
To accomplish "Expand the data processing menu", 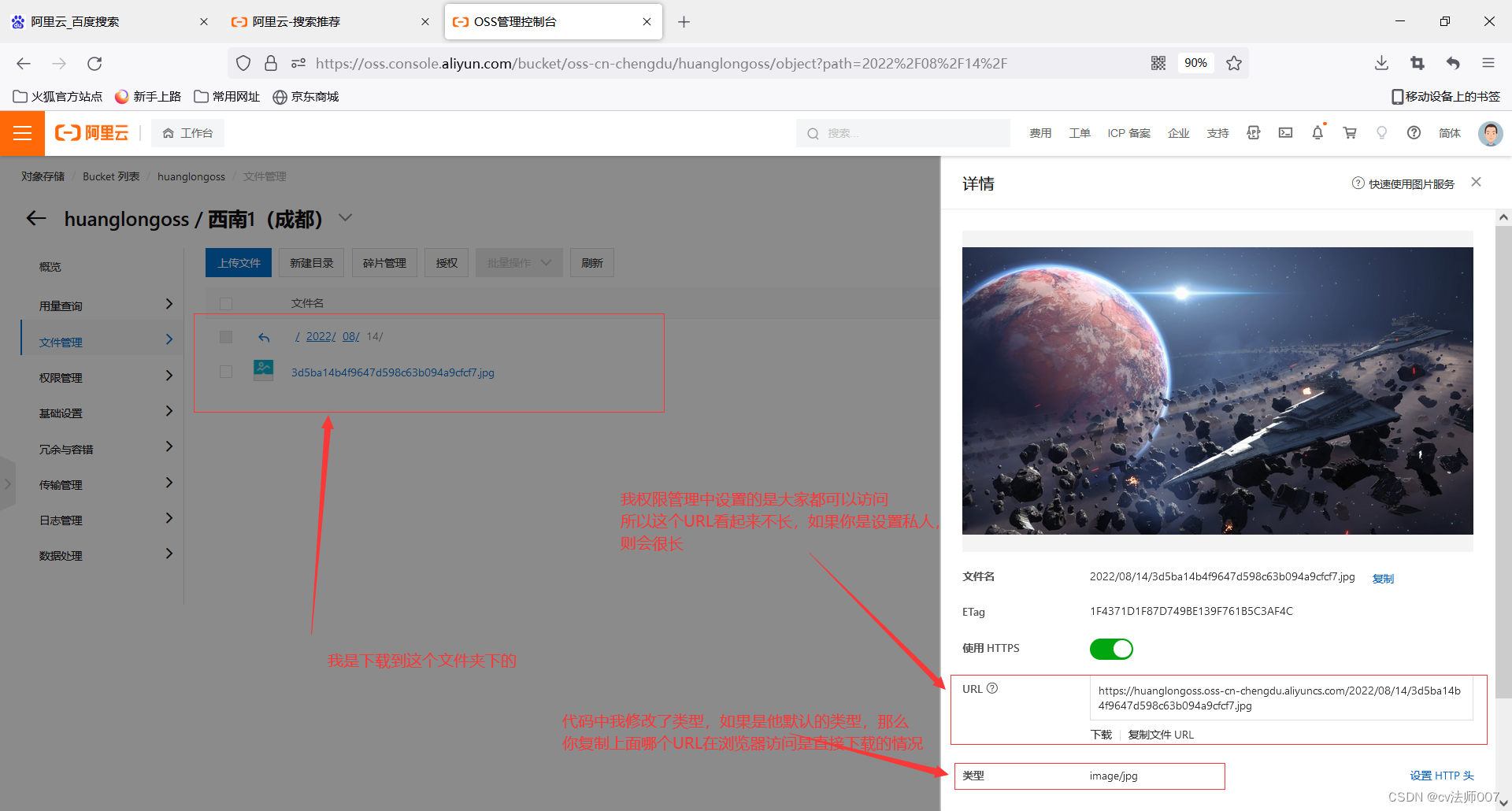I will pos(169,554).
